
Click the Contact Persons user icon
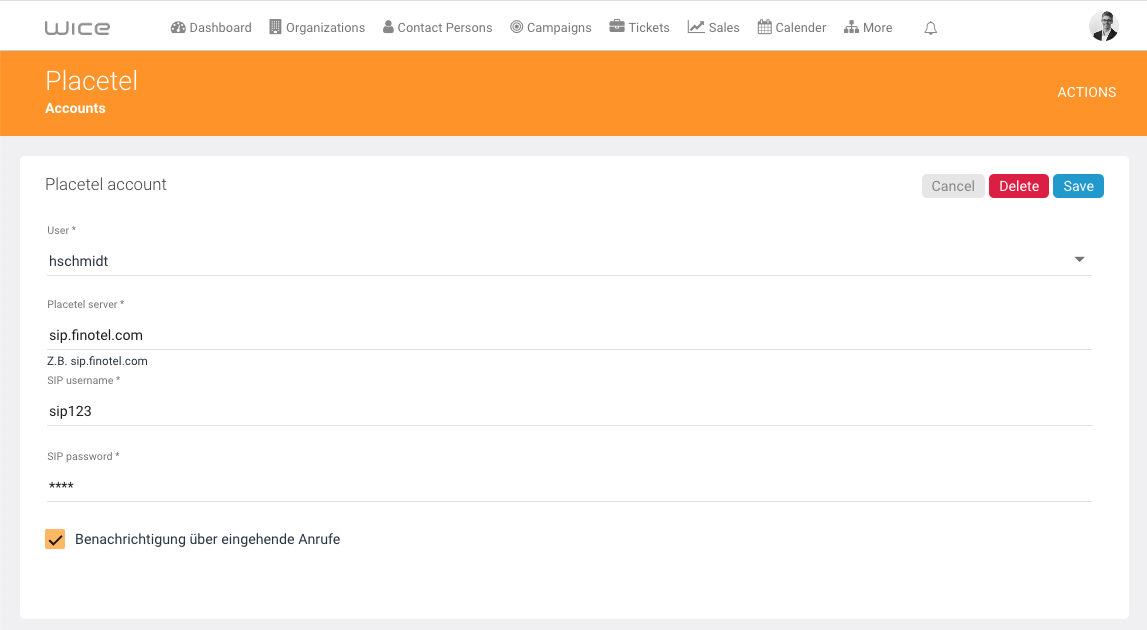tap(388, 27)
